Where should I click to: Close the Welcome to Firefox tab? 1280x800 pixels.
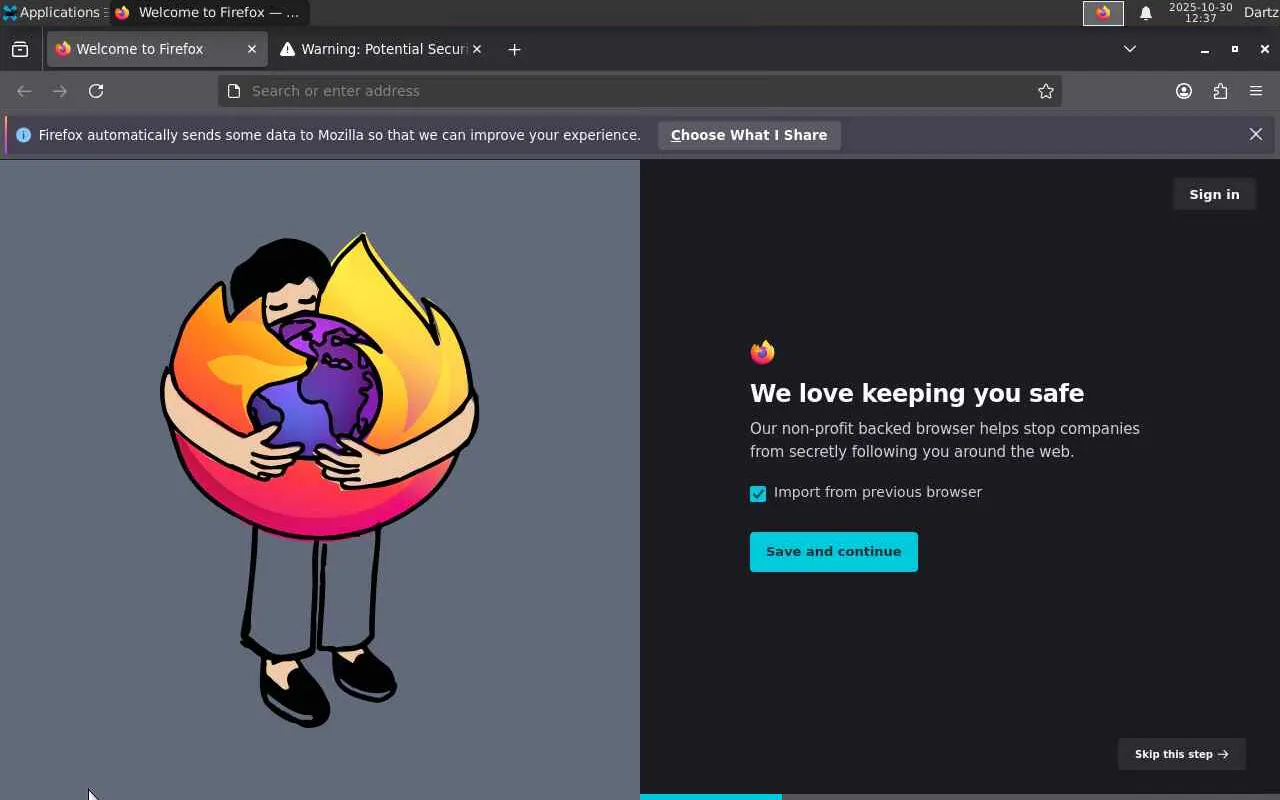click(x=252, y=49)
